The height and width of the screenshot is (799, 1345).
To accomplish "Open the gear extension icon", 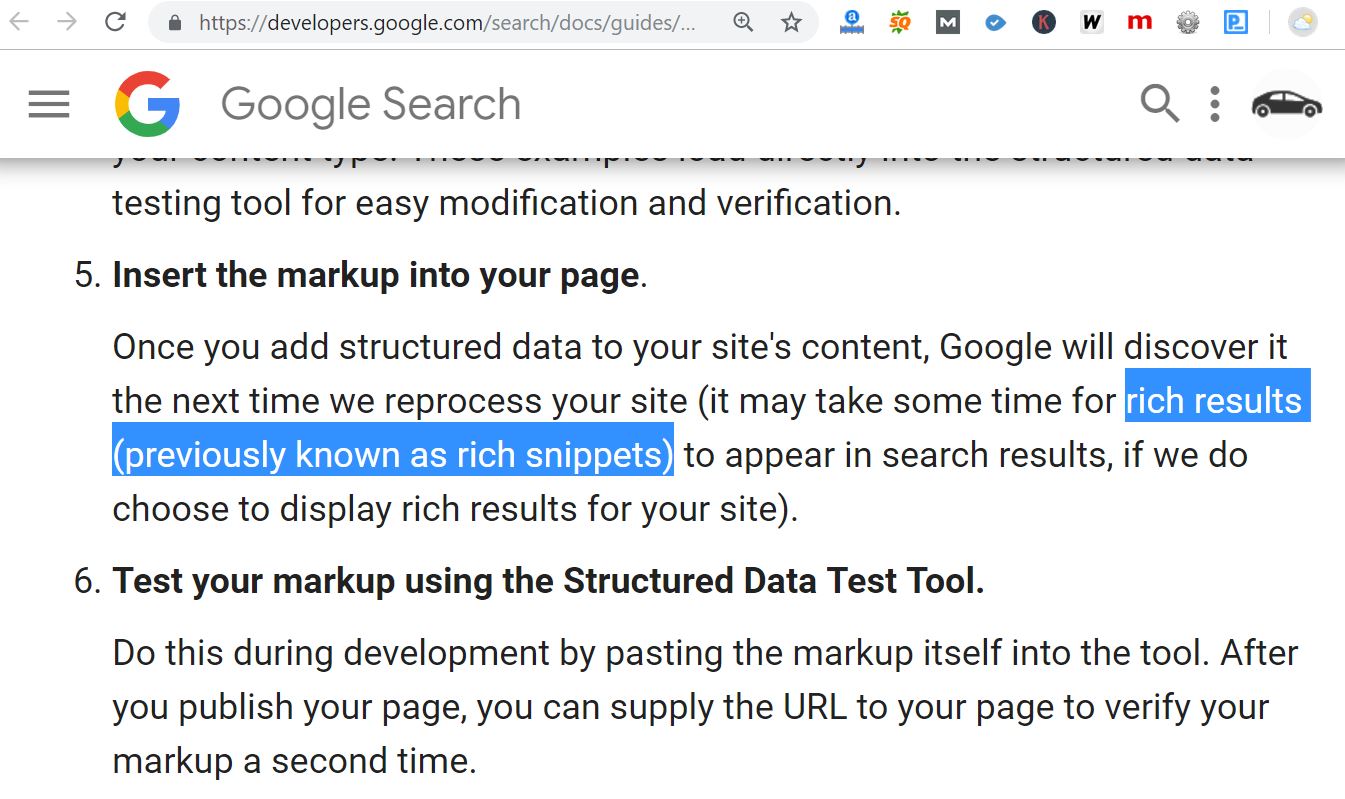I will [1188, 22].
